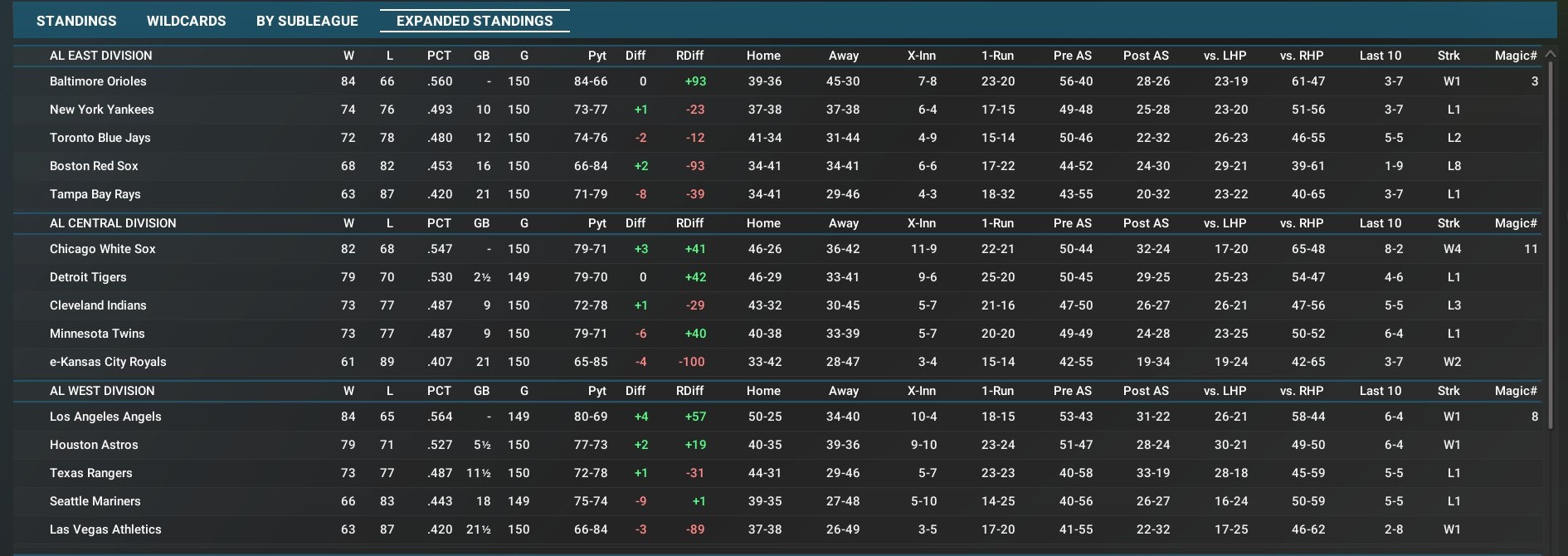Select Houston Astros in AL West
1568x556 pixels.
pyautogui.click(x=94, y=445)
